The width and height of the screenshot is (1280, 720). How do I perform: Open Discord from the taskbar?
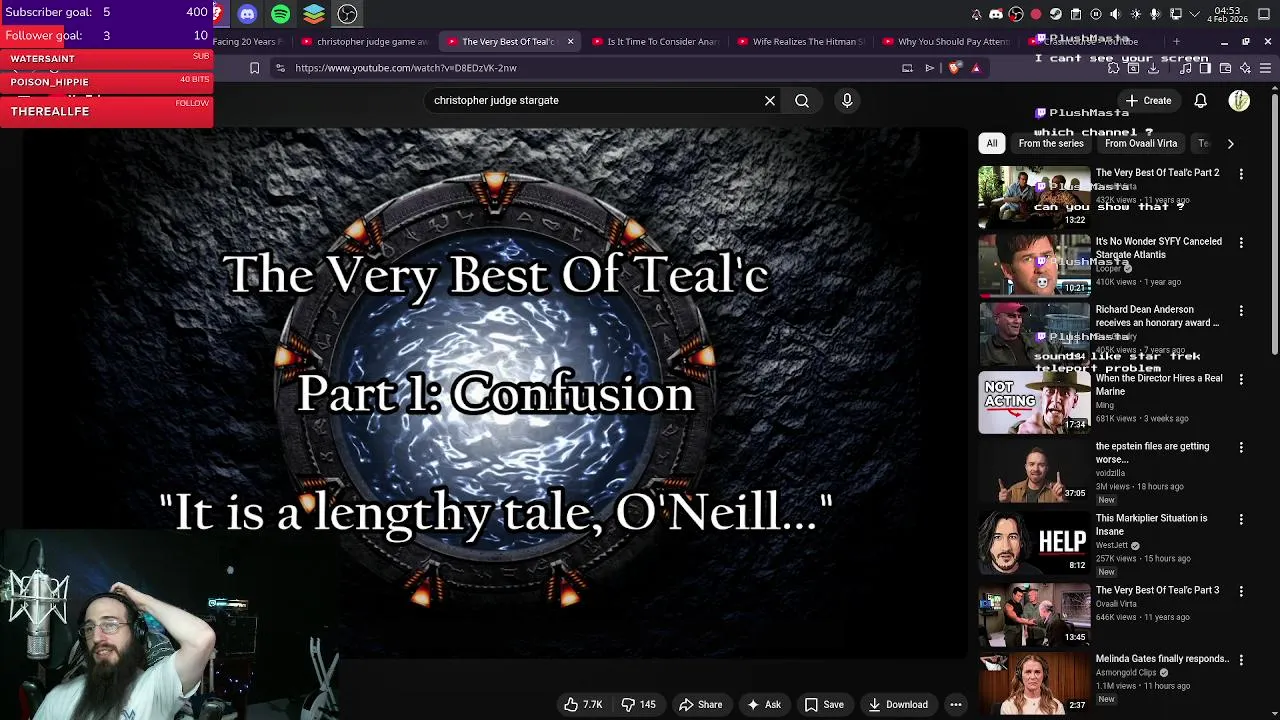[x=247, y=14]
